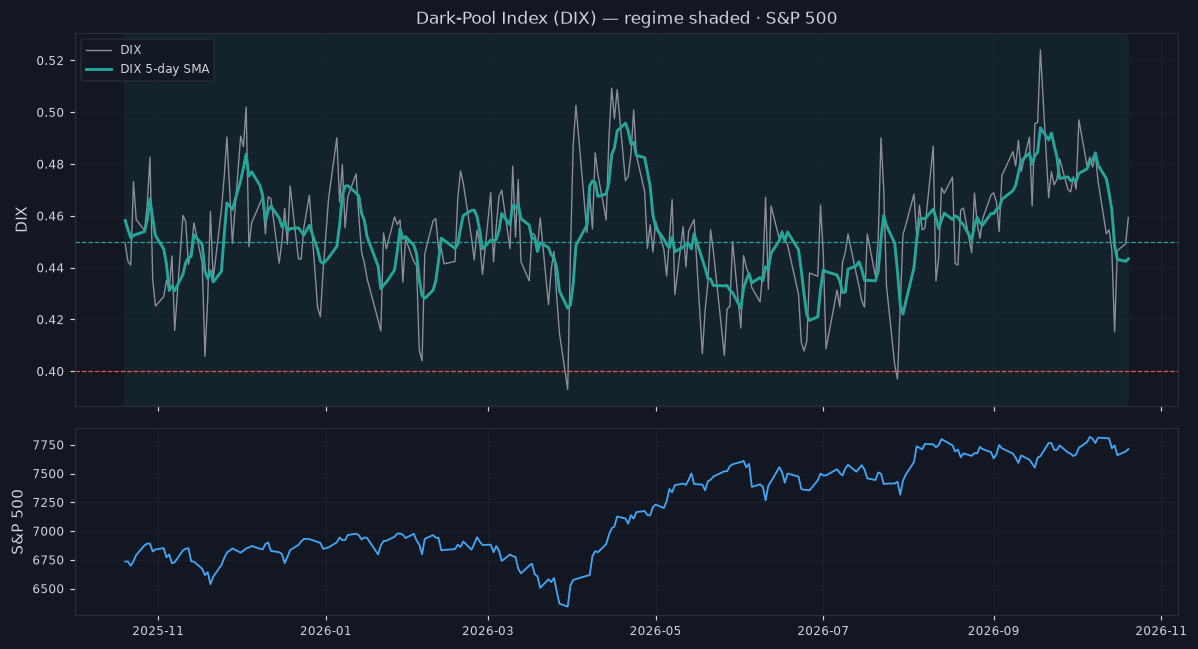Click the teal SMA legend line swatch
Screen dimensions: 1198x649
[x=99, y=69]
